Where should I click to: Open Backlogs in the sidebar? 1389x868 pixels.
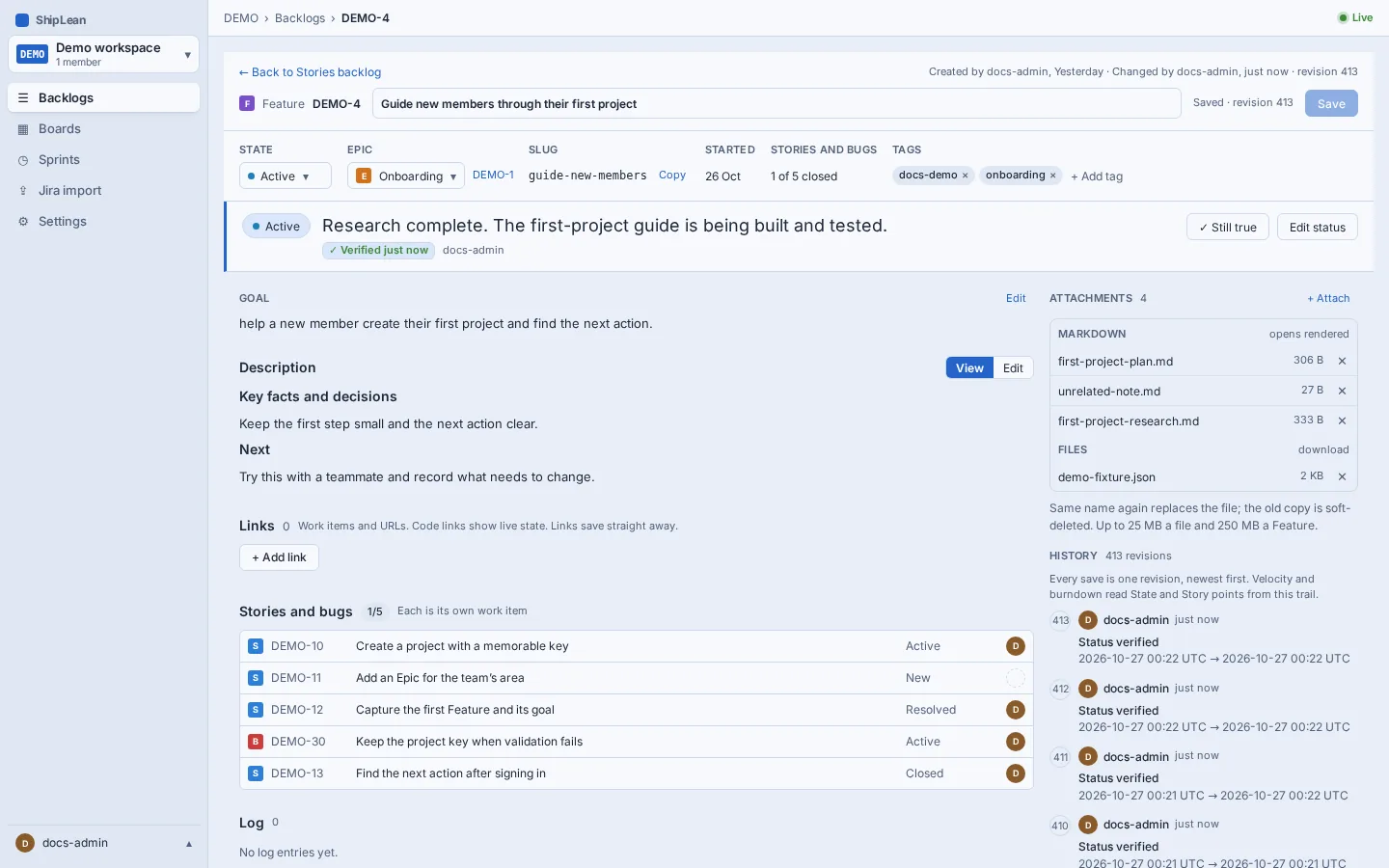click(x=103, y=98)
